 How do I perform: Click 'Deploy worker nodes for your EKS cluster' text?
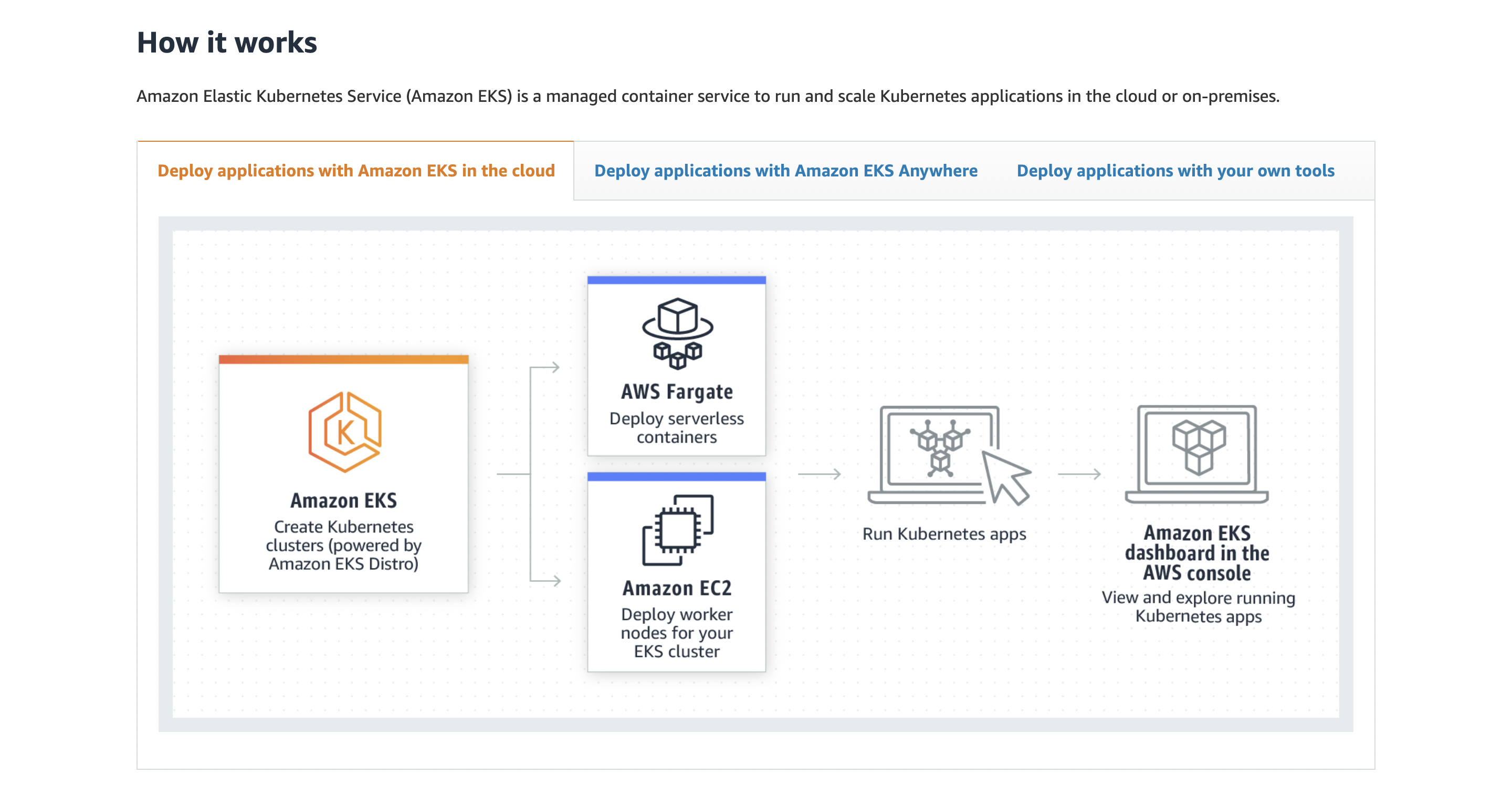coord(677,632)
